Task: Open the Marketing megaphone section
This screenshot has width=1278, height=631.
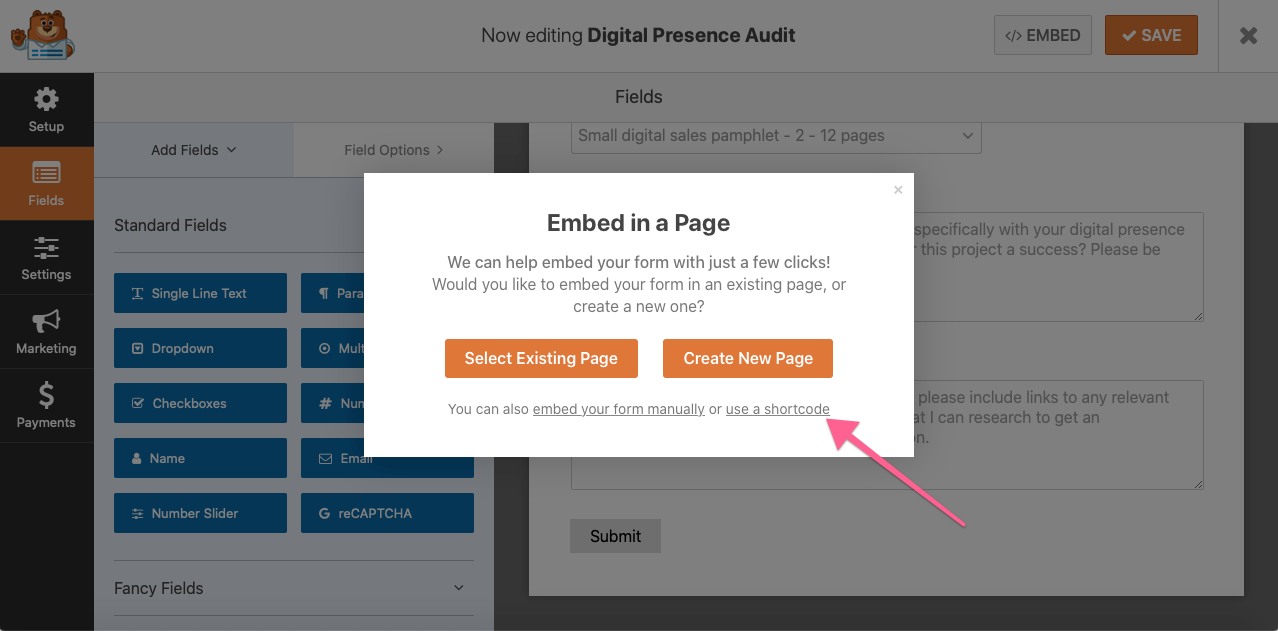Action: 46,332
